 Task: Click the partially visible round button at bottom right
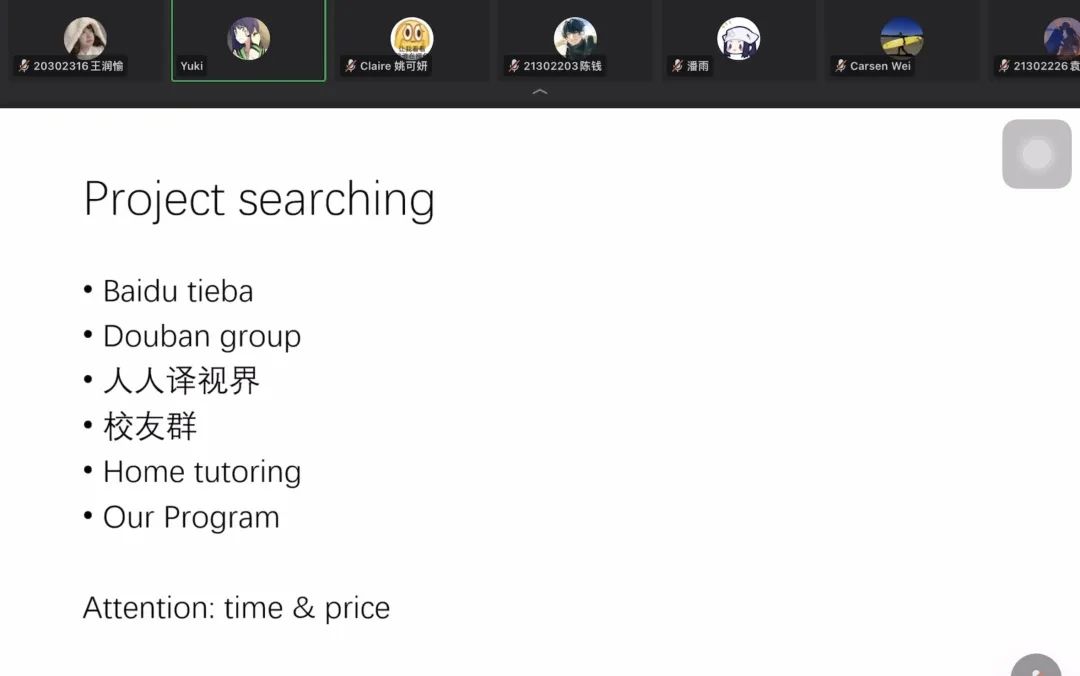(x=1037, y=667)
